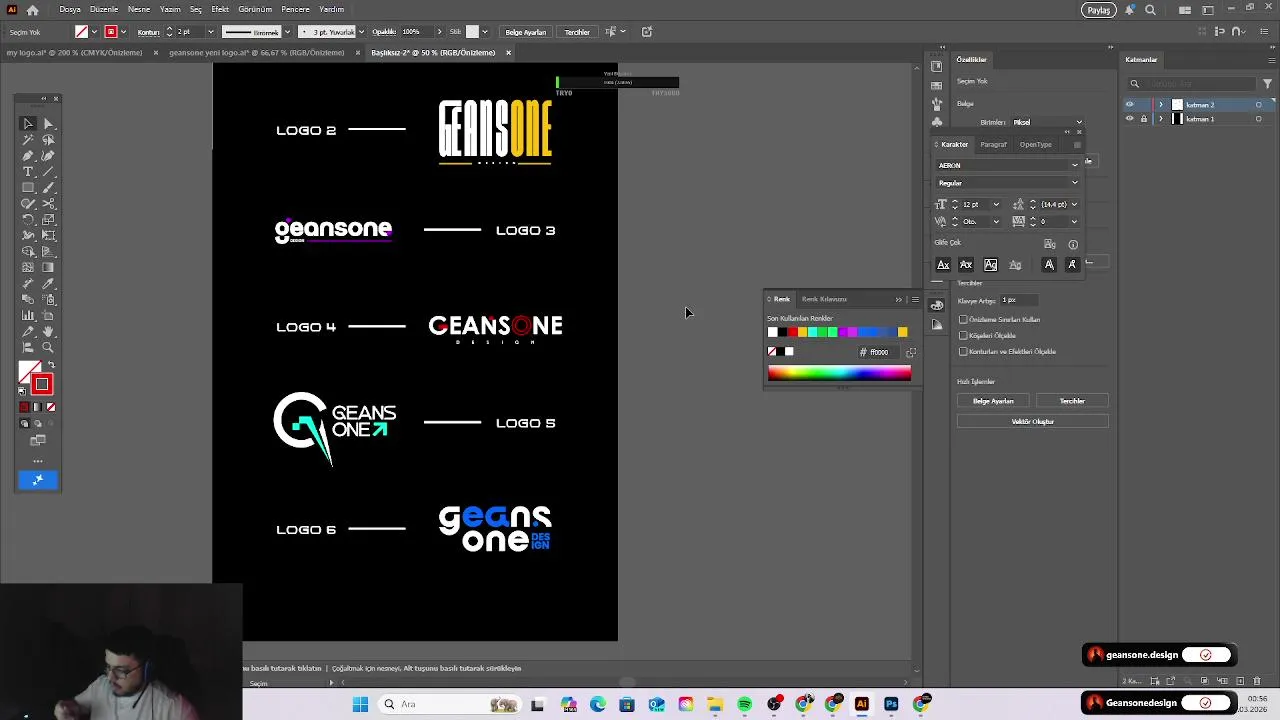This screenshot has width=1280, height=720.
Task: Click Vektör Oluştur button
Action: (x=1033, y=422)
